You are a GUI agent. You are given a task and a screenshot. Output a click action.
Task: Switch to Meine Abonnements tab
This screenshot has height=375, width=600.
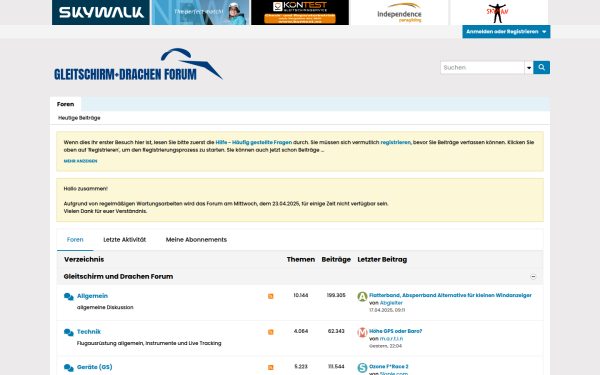[196, 240]
